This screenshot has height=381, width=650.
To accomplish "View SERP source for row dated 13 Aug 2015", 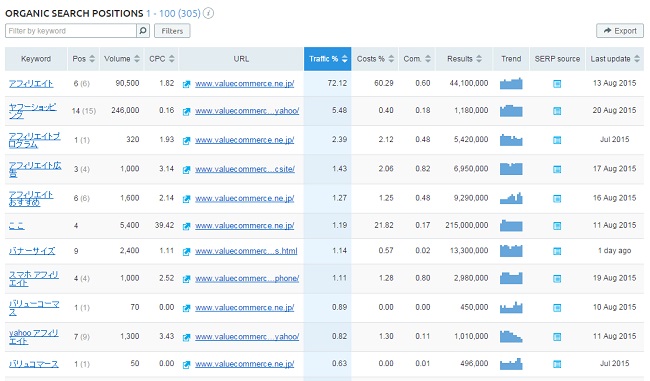I will (557, 84).
